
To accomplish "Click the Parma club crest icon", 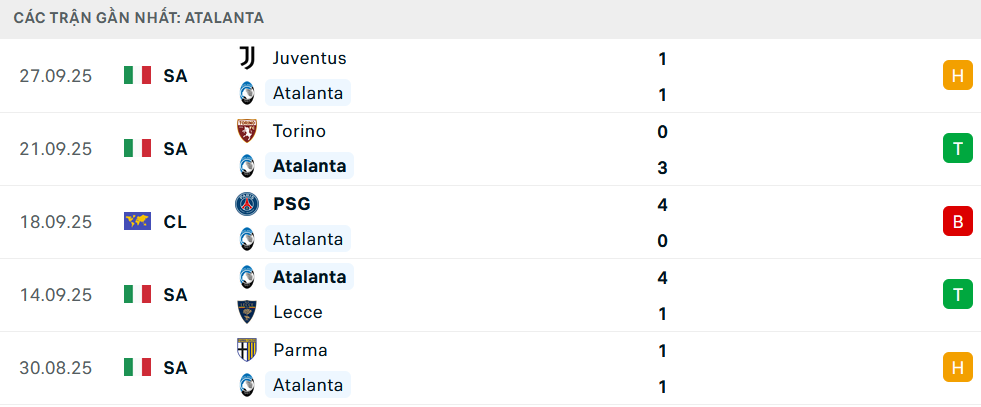I will pyautogui.click(x=246, y=350).
